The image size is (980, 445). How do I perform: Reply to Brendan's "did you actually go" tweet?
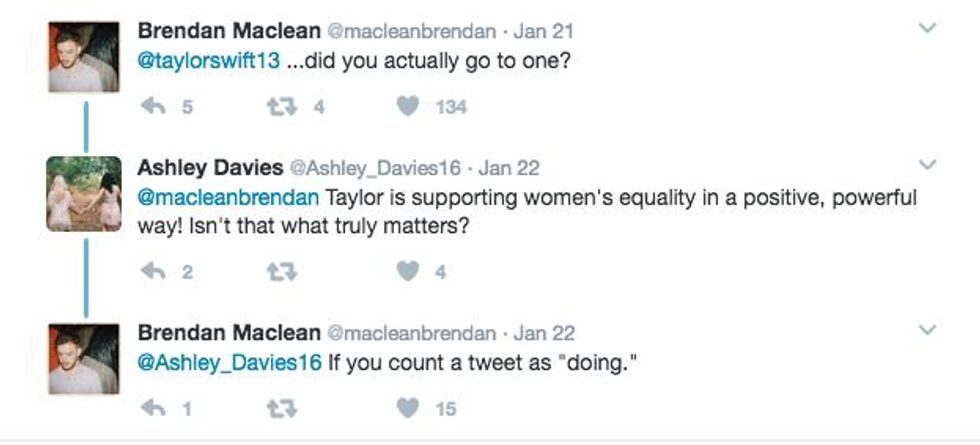coord(152,107)
